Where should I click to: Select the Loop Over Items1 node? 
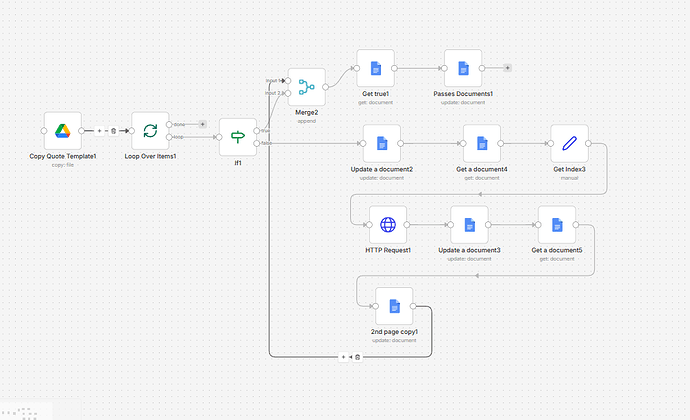coord(150,131)
